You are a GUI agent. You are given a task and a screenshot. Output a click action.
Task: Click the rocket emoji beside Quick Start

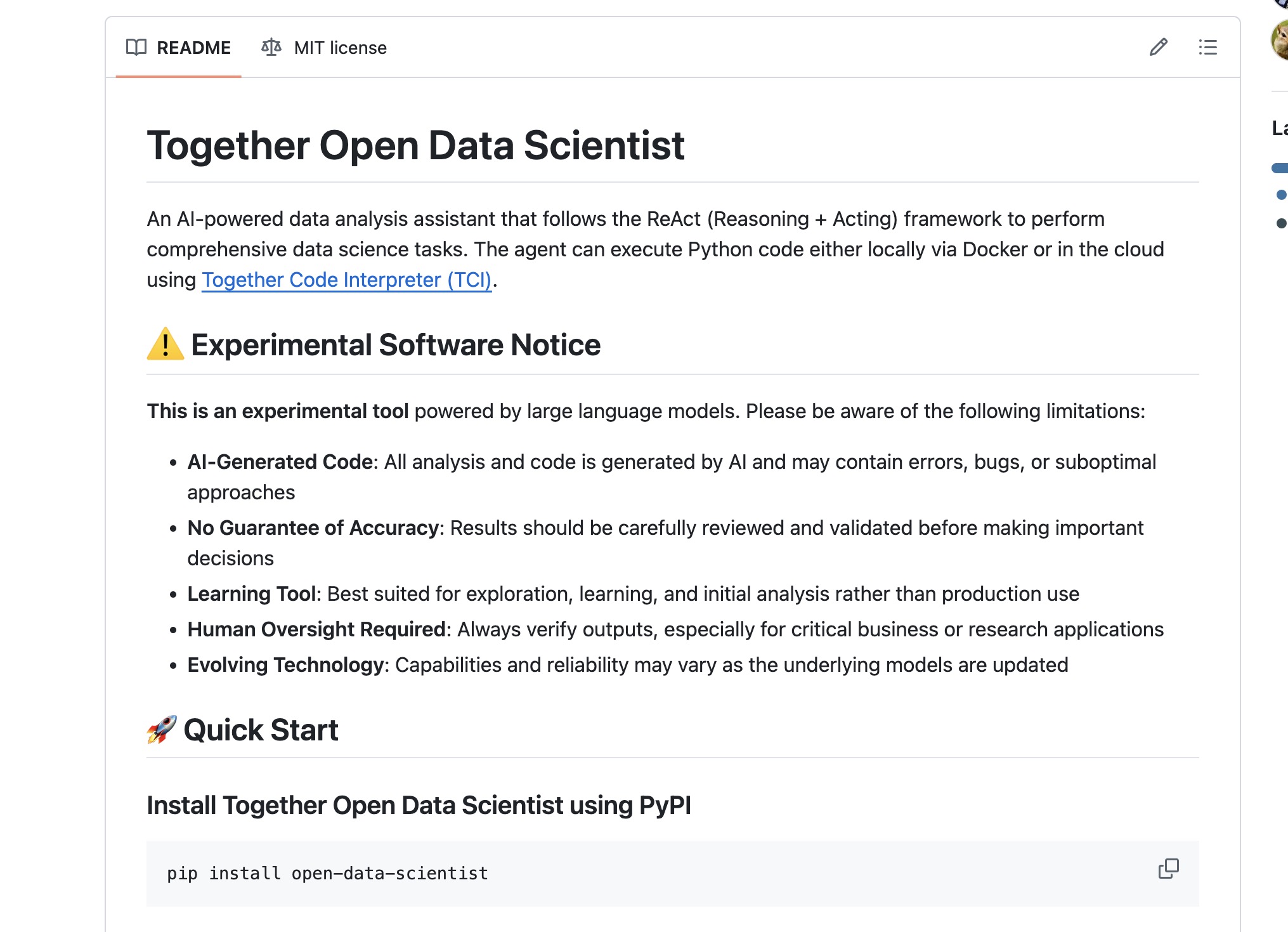click(160, 730)
